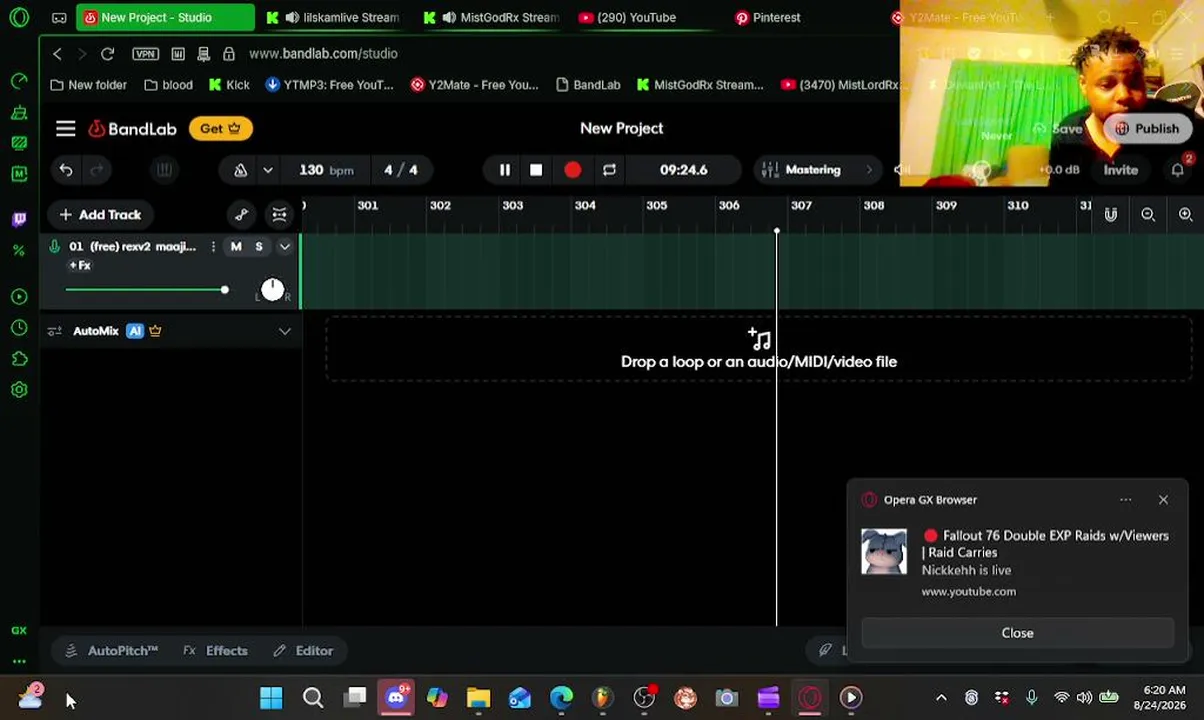Click the Publish button
Viewport: 1204px width, 720px height.
(x=1147, y=128)
